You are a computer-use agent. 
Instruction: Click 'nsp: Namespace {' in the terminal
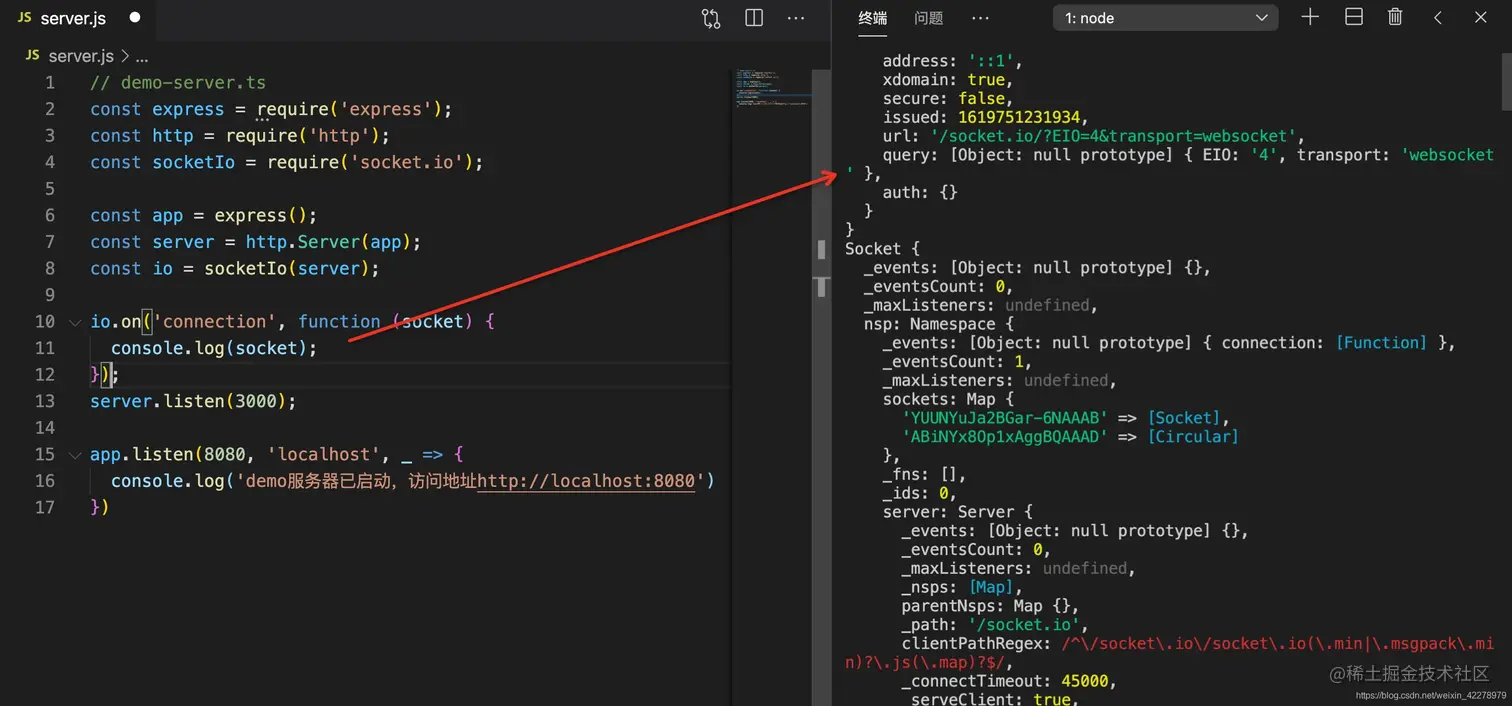click(x=940, y=324)
